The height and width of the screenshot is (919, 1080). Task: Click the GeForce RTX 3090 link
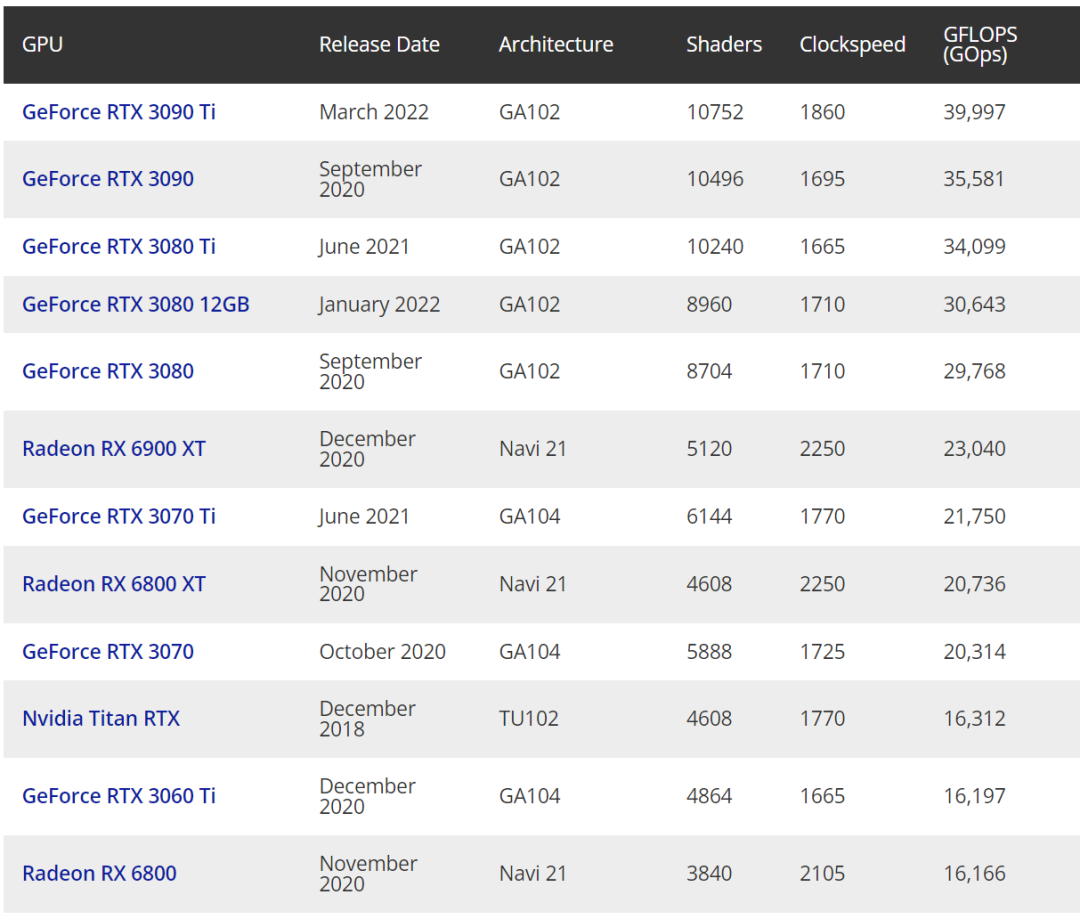pos(108,179)
